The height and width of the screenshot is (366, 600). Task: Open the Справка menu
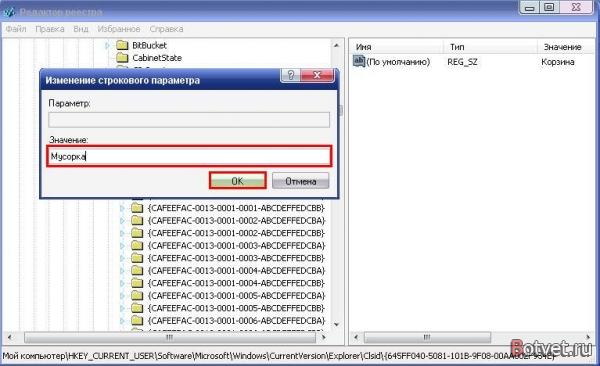[166, 29]
